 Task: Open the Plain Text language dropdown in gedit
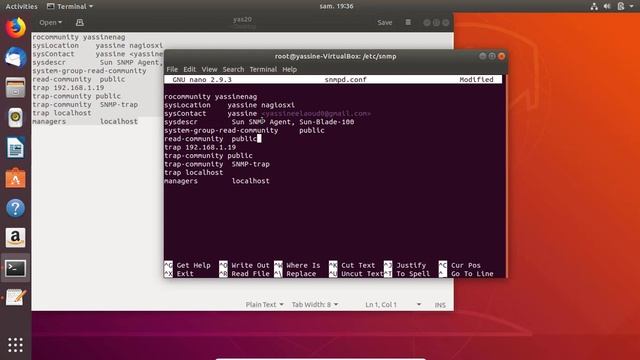tap(264, 304)
